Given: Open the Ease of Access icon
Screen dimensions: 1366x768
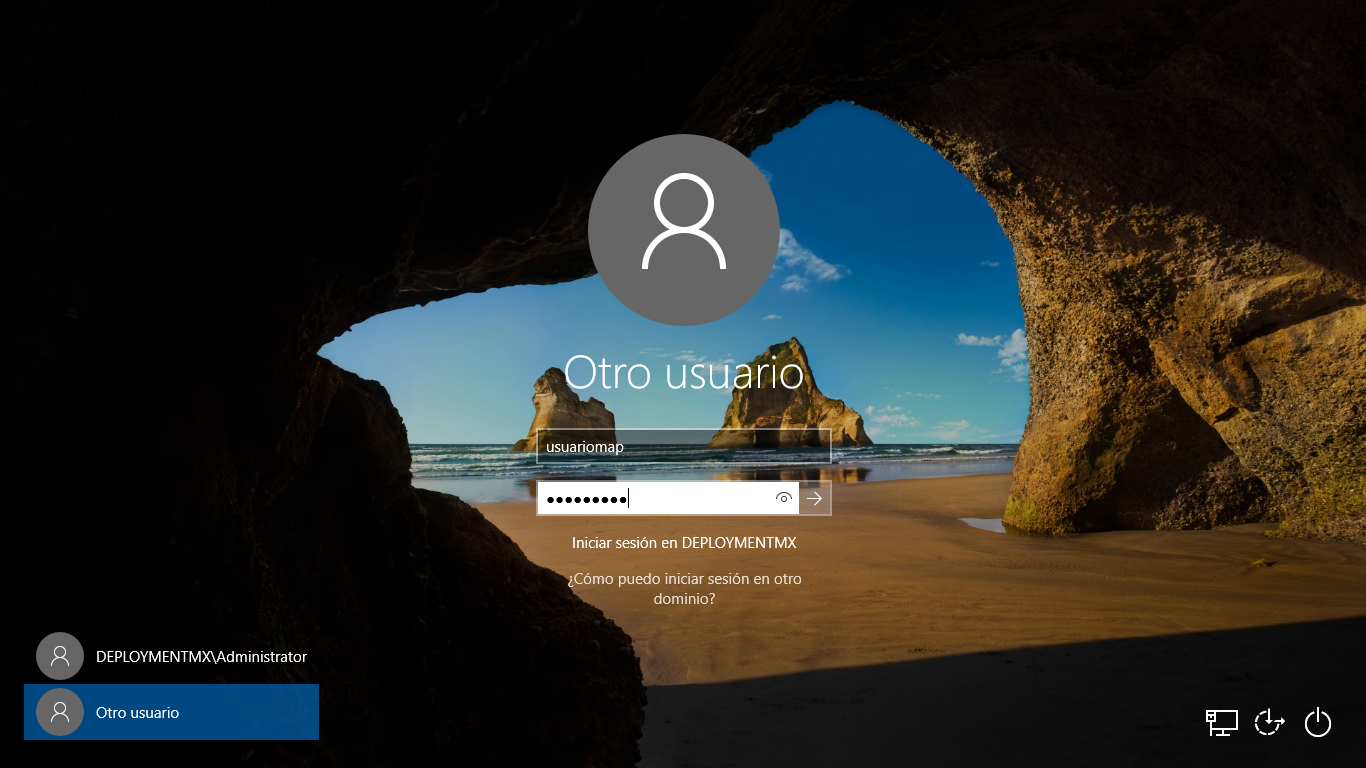Looking at the screenshot, I should (x=1269, y=722).
